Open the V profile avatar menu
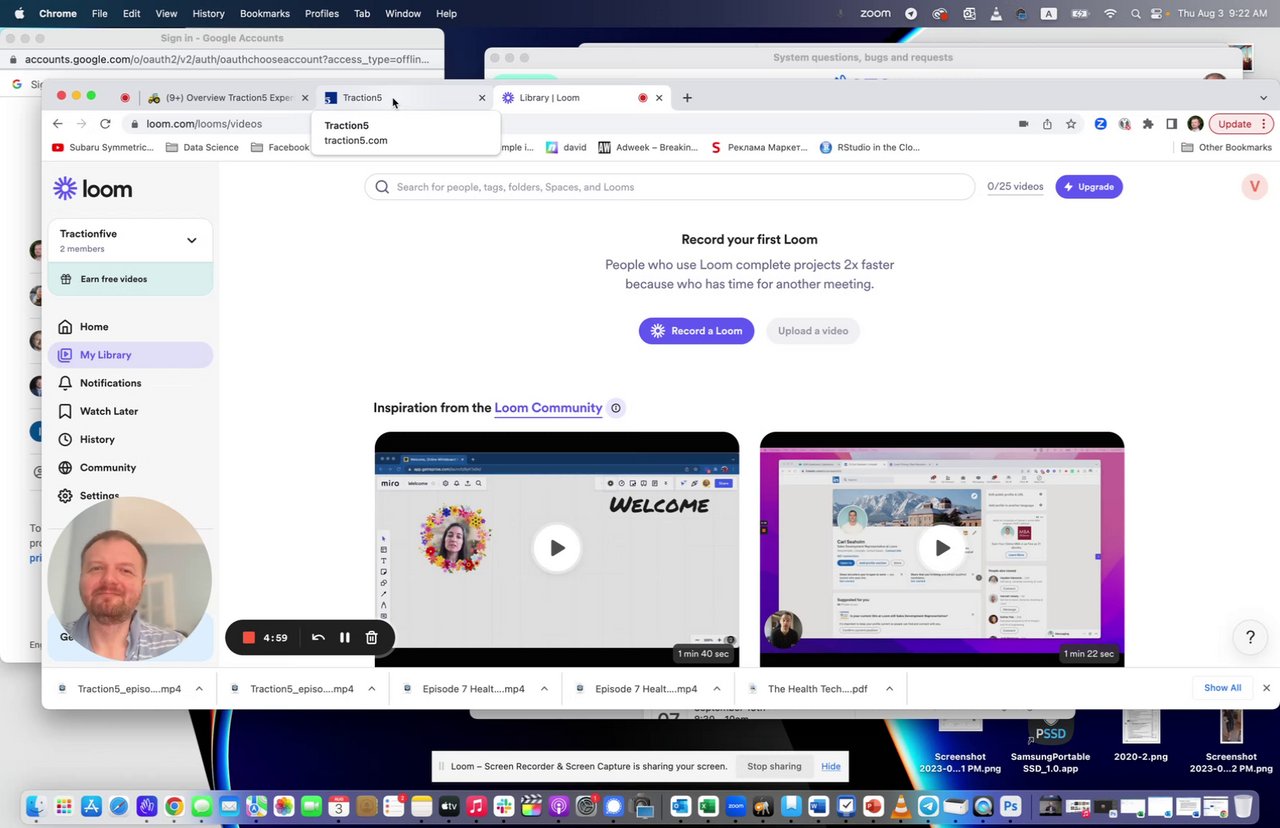 click(x=1254, y=187)
